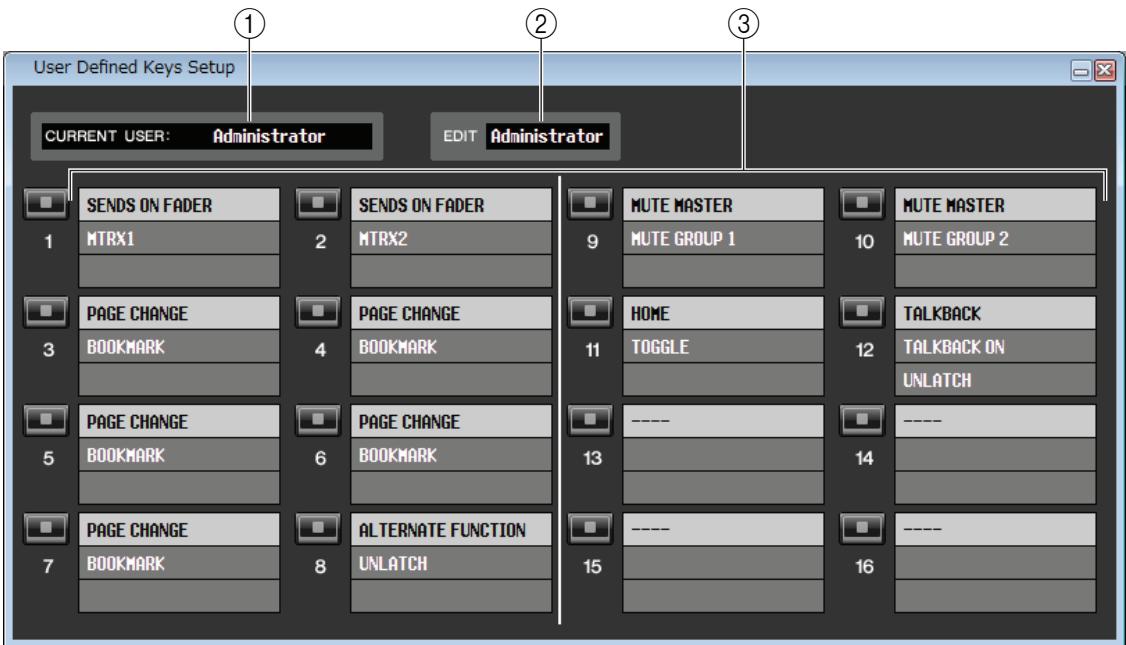This screenshot has width=1126, height=645.
Task: Open key 3 PAGE CHANGE function field
Action: tap(179, 313)
